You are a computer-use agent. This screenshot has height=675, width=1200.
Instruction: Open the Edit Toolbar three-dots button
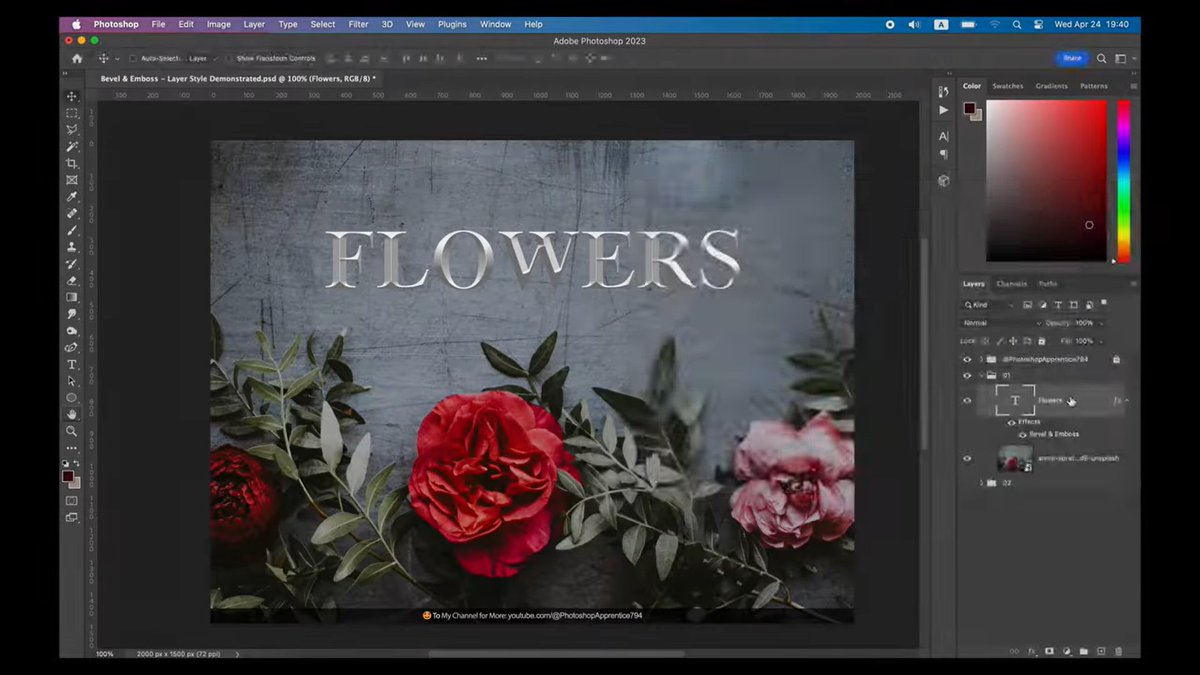tap(72, 448)
